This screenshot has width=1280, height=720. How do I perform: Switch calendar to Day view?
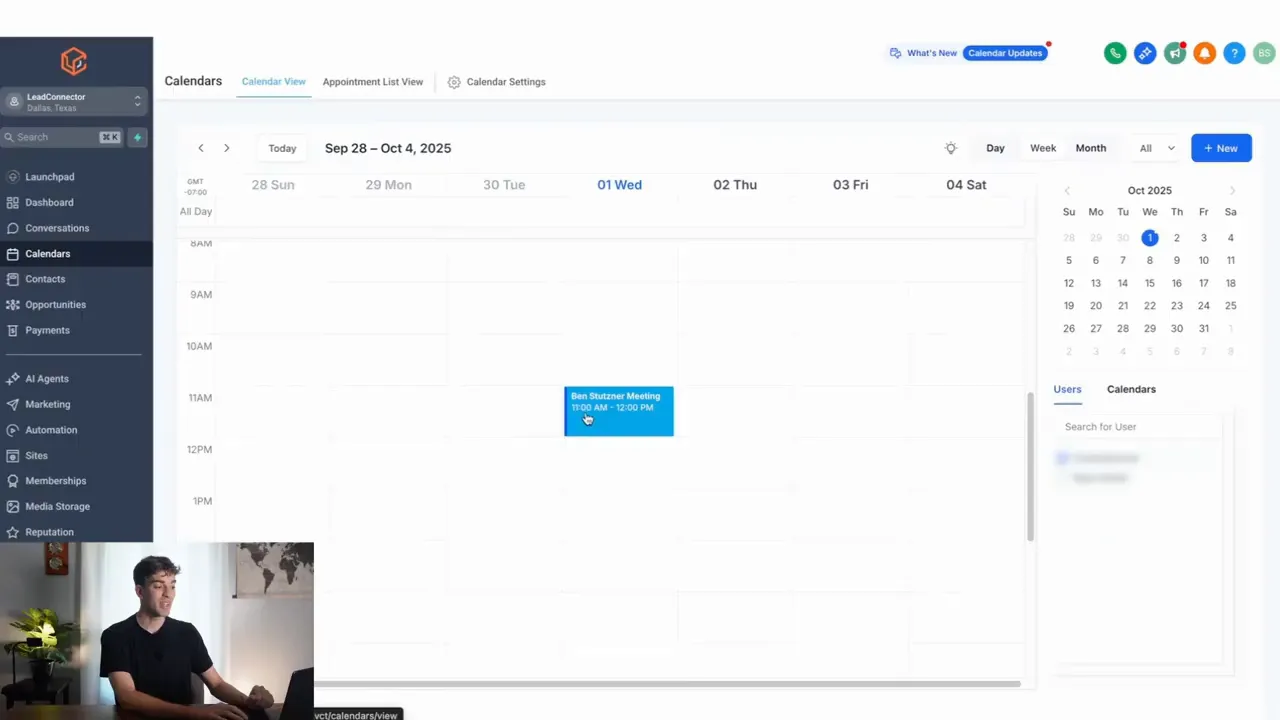[x=995, y=148]
